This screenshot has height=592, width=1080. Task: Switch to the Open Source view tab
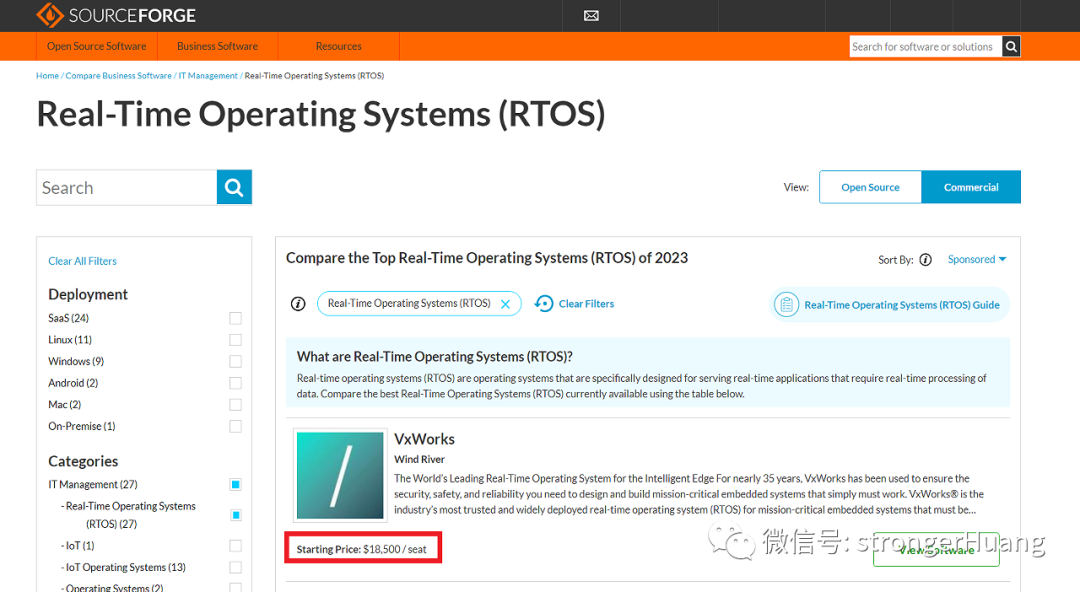869,186
